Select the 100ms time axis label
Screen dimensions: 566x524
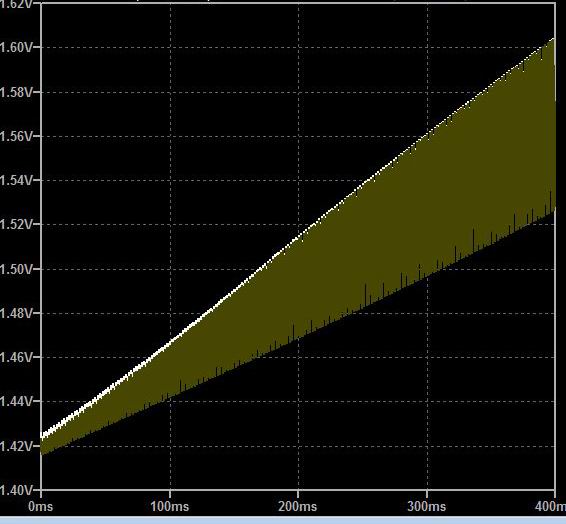click(x=170, y=506)
